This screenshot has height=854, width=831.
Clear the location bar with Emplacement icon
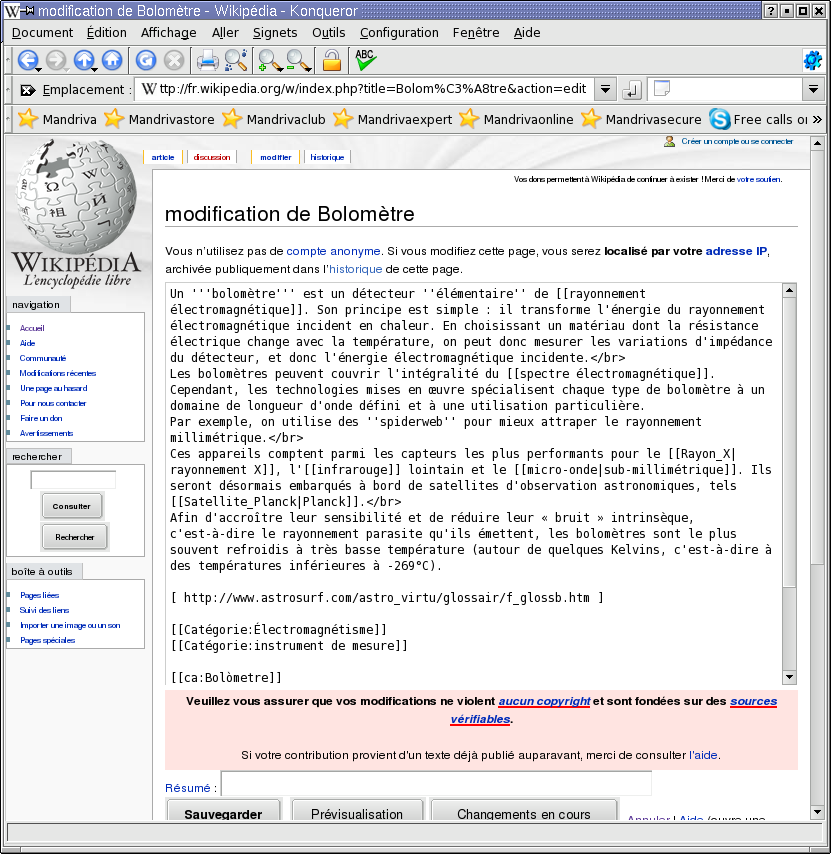28,90
